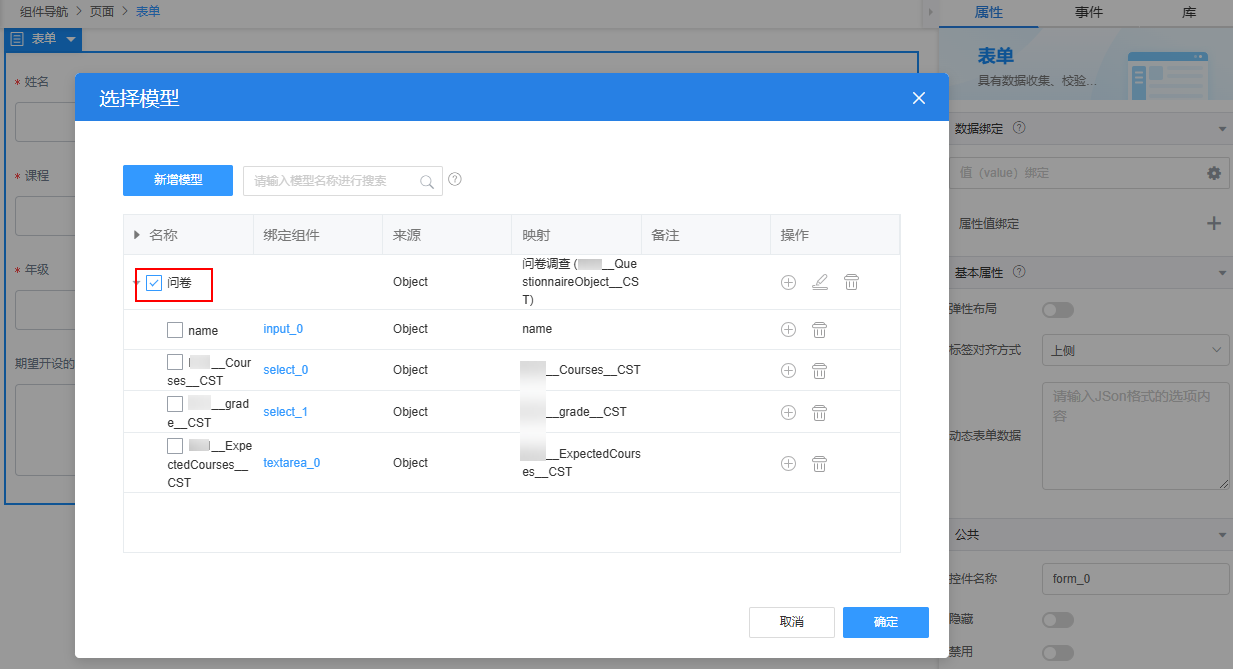
Task: Open the 标签对齐方式 dropdown
Action: [1135, 351]
